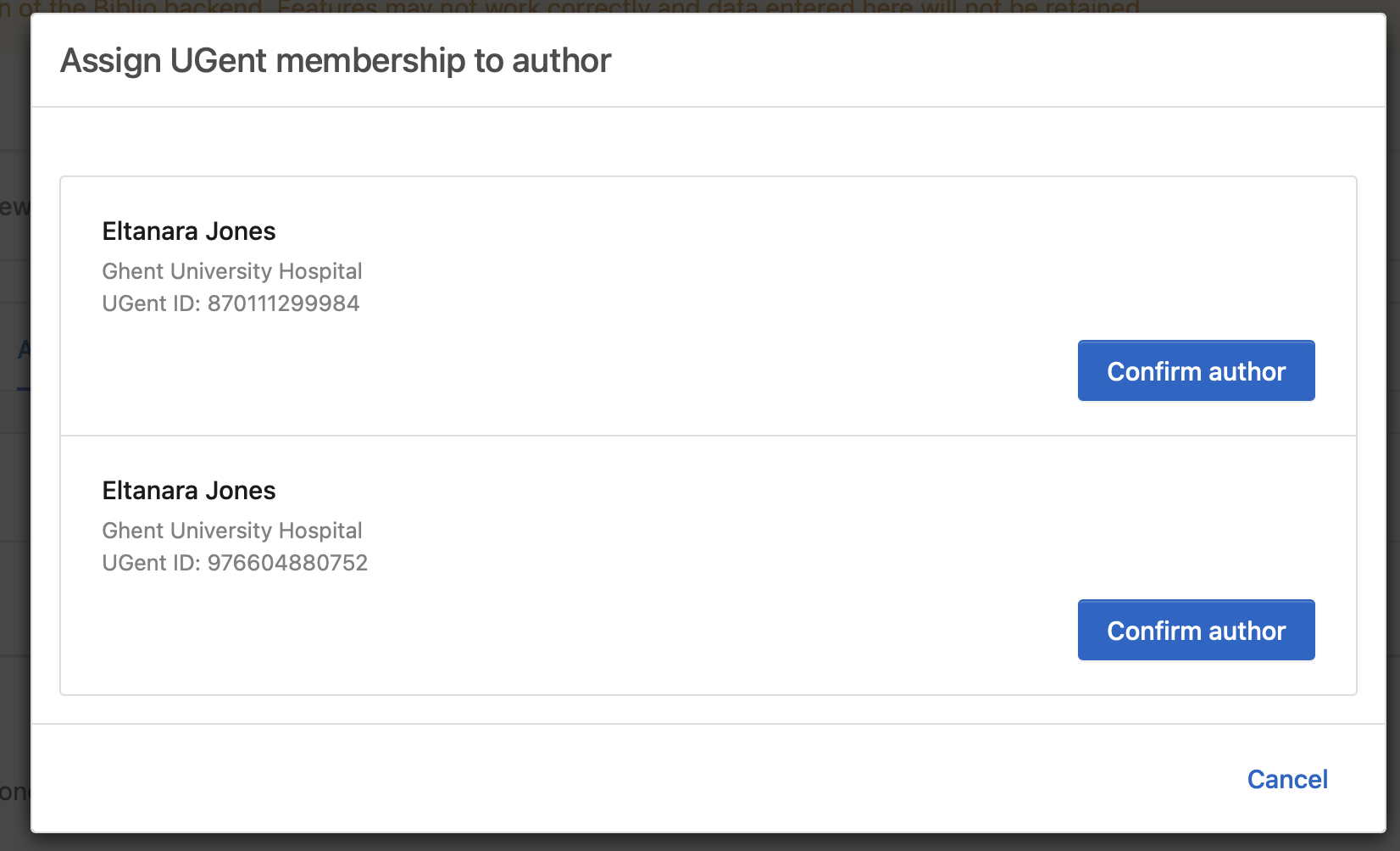Click UGent ID 976604880752 text
Image resolution: width=1400 pixels, height=851 pixels.
coord(235,562)
